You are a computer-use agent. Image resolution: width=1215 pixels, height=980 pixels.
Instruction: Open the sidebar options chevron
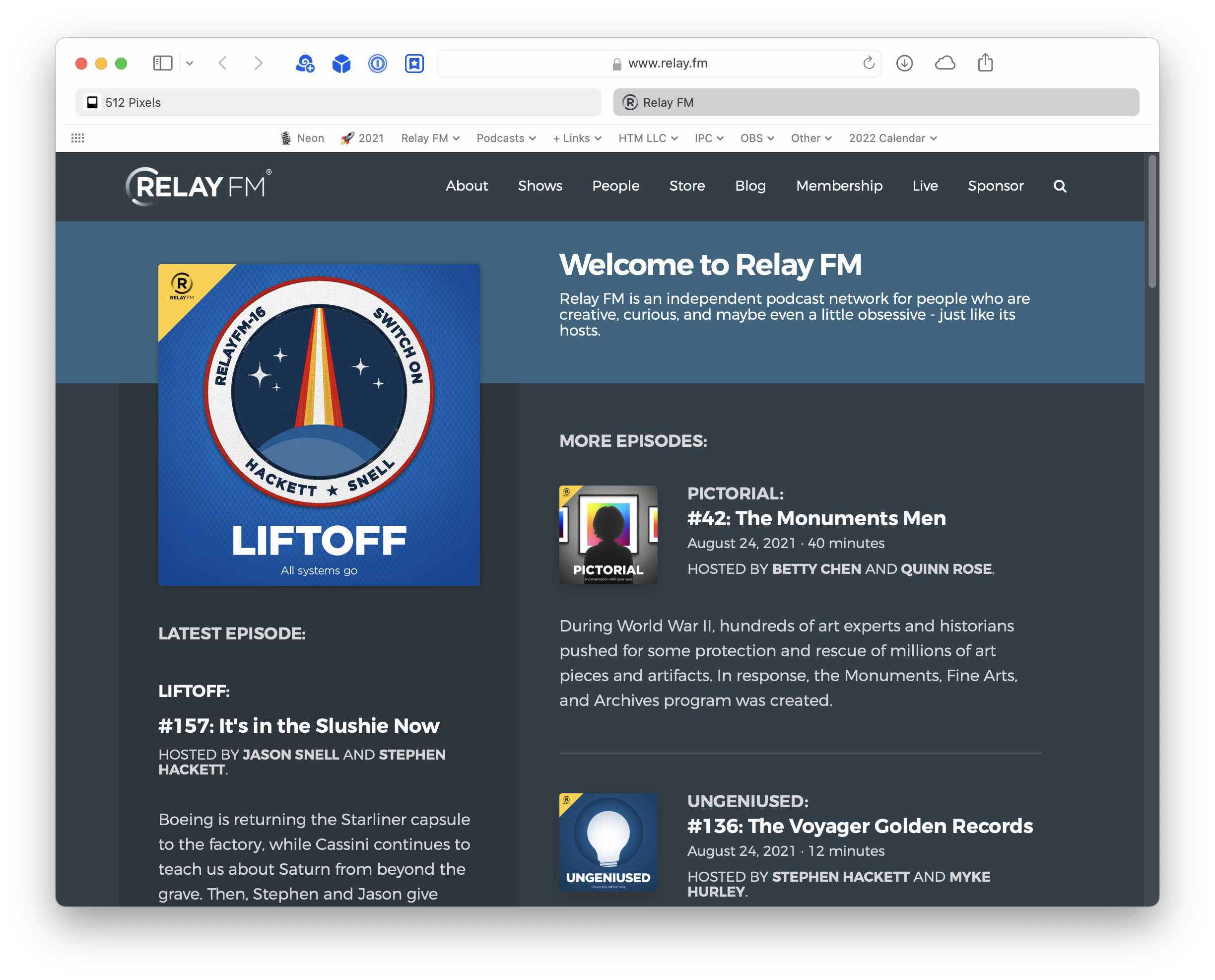tap(190, 63)
